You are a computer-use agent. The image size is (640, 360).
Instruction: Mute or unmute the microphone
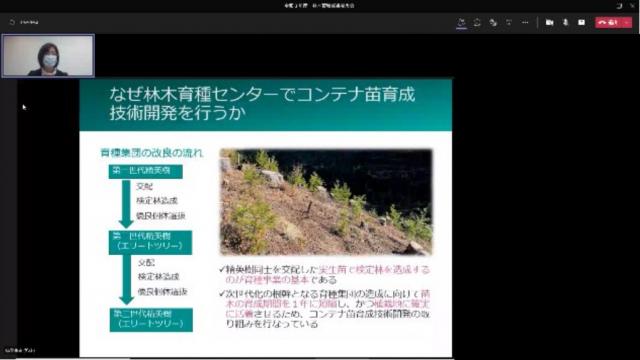566,22
